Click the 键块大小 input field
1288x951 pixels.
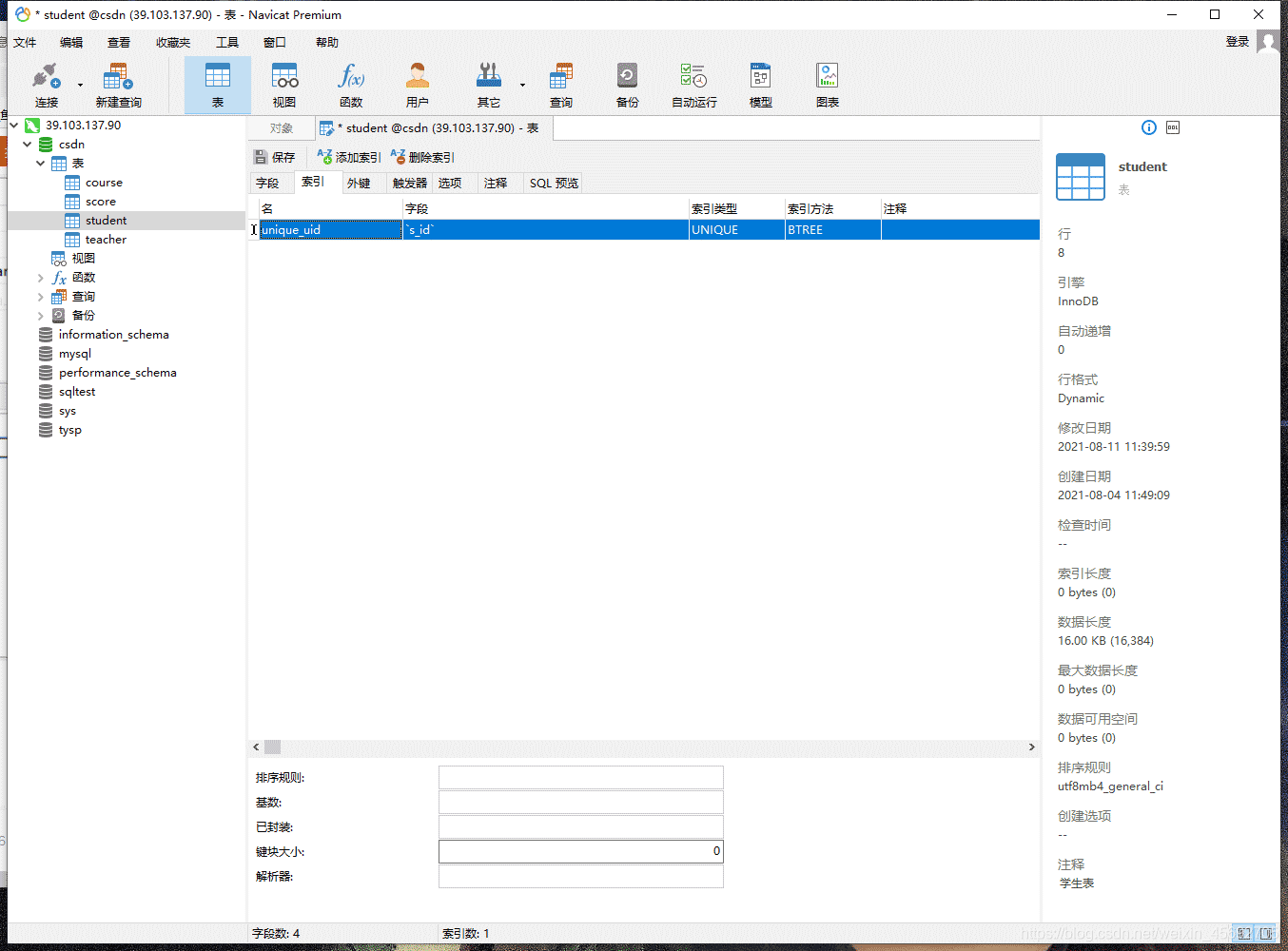tap(580, 851)
